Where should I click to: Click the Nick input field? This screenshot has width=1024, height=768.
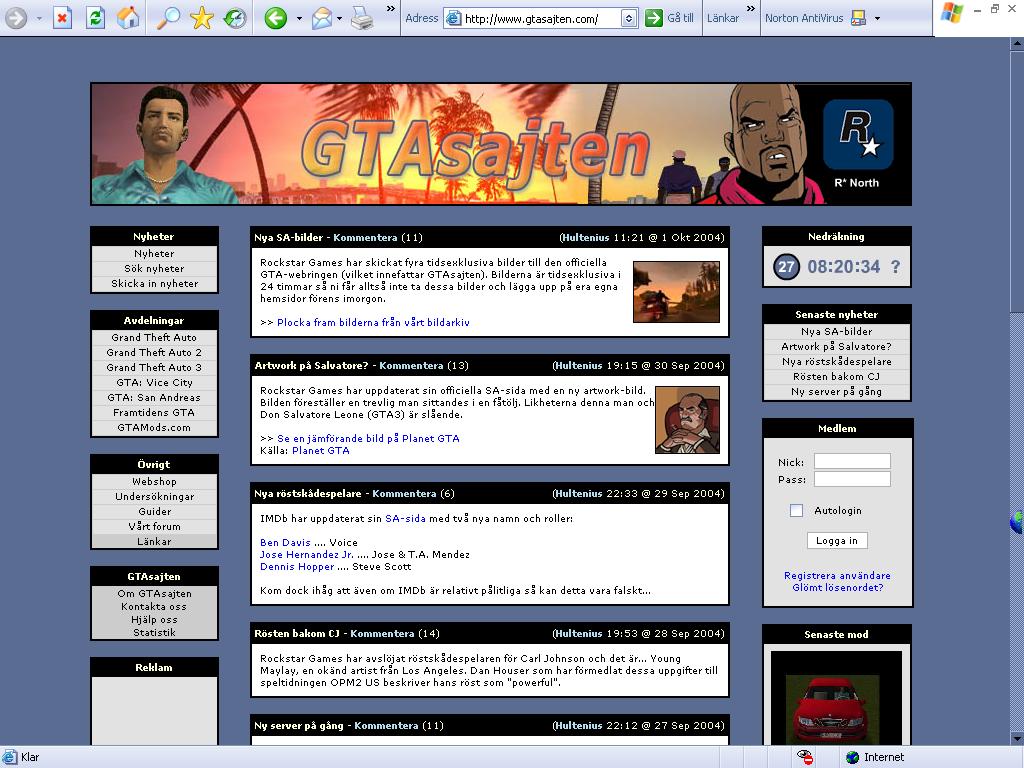click(852, 461)
